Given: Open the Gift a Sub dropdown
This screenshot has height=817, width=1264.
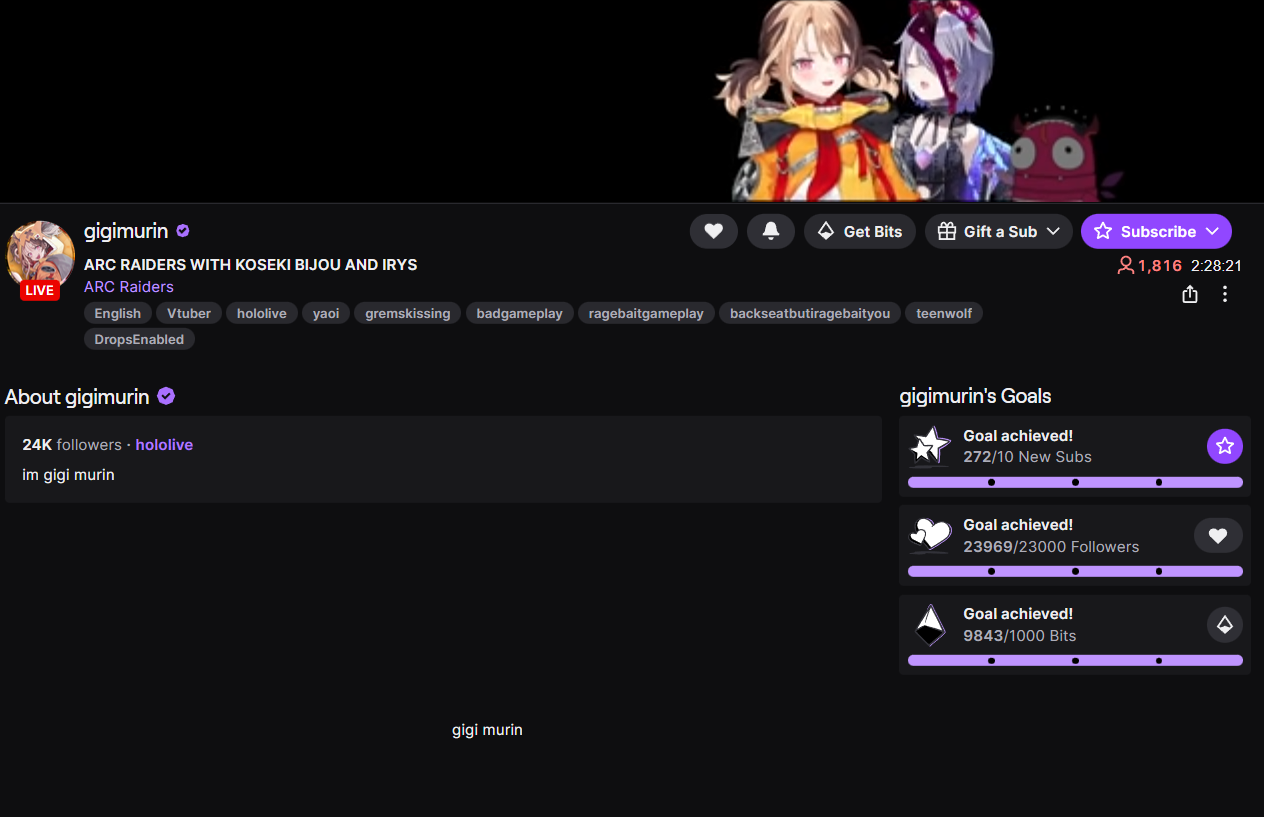Looking at the screenshot, I should point(998,231).
